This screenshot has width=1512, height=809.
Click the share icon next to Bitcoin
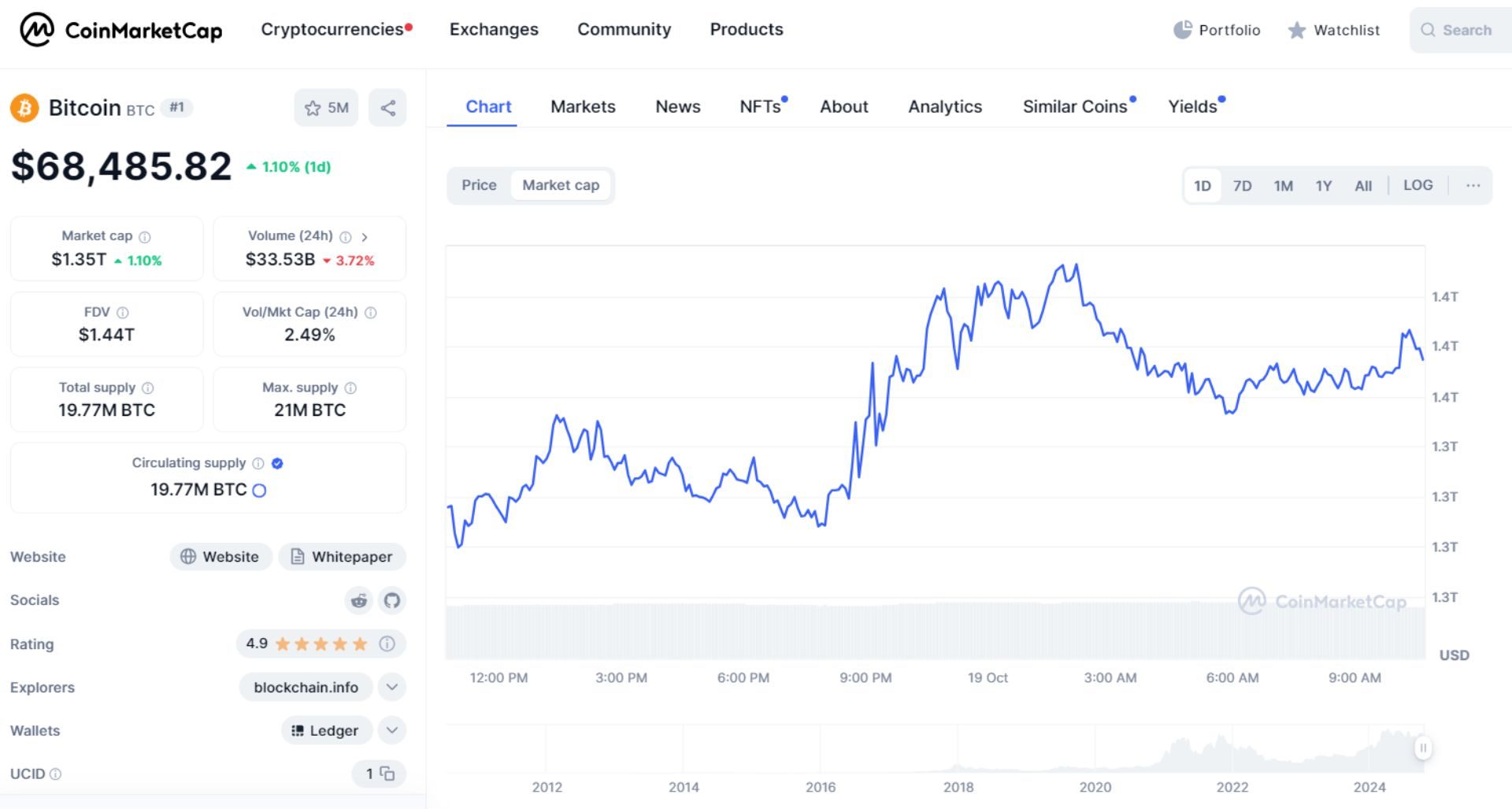pyautogui.click(x=387, y=108)
